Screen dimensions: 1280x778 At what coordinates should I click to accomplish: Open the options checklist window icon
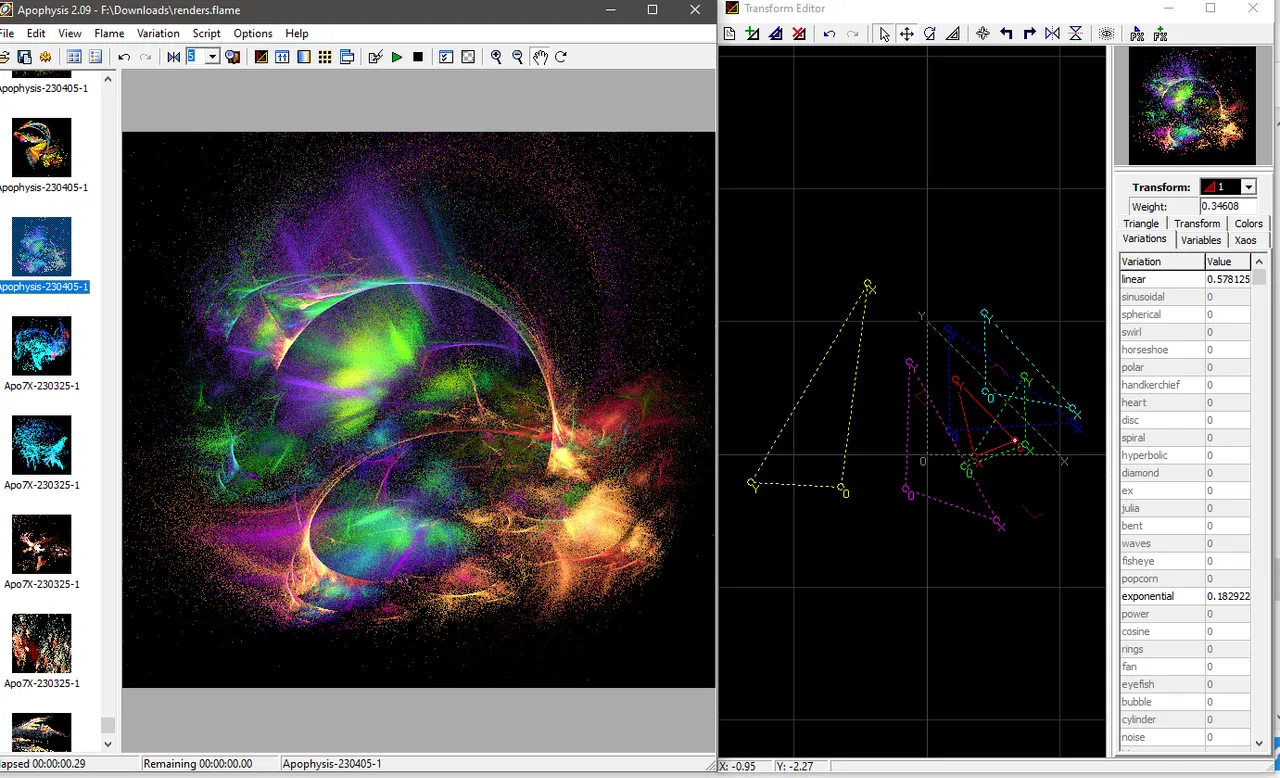pos(446,57)
